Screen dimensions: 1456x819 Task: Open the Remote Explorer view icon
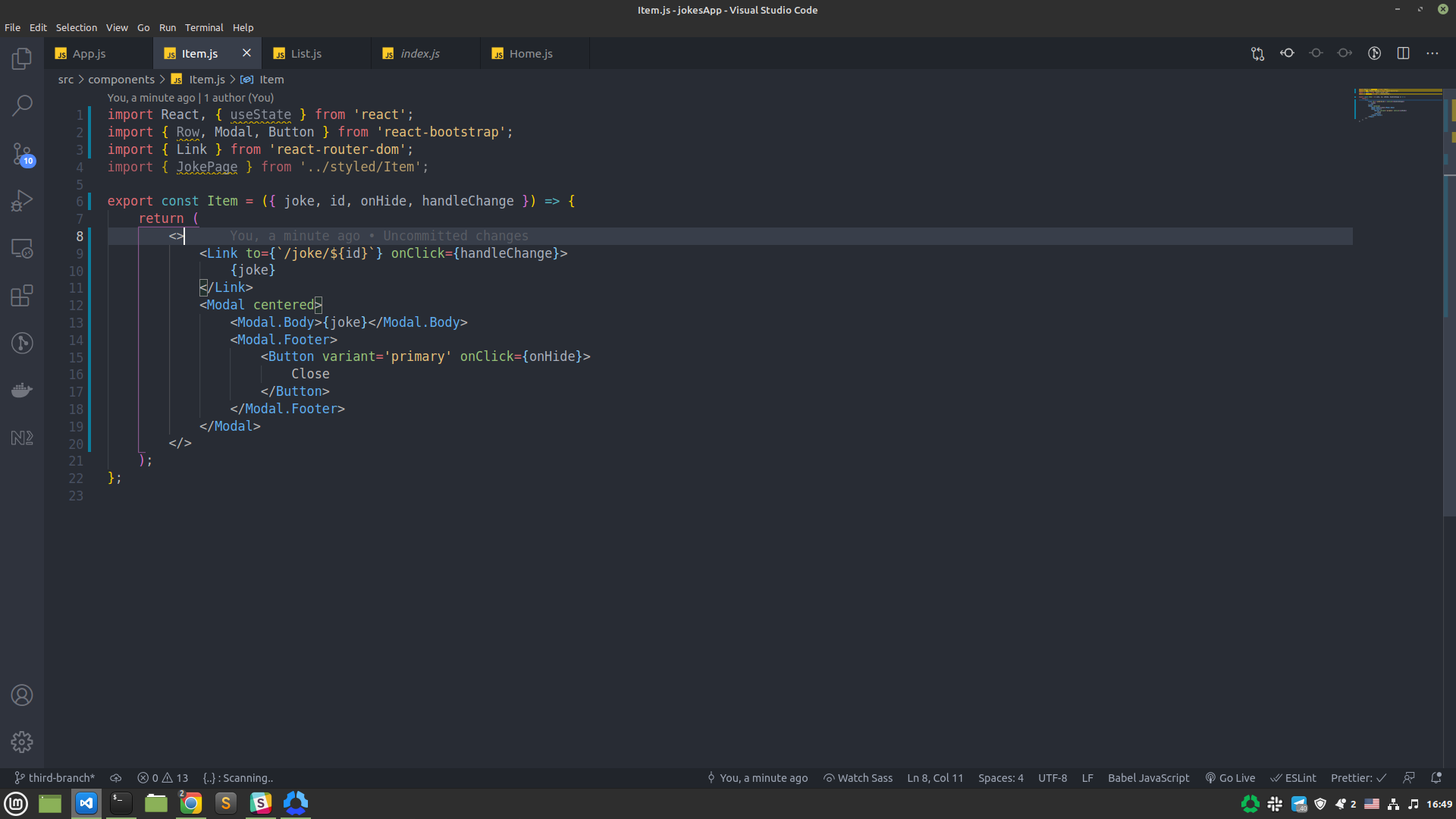point(22,249)
